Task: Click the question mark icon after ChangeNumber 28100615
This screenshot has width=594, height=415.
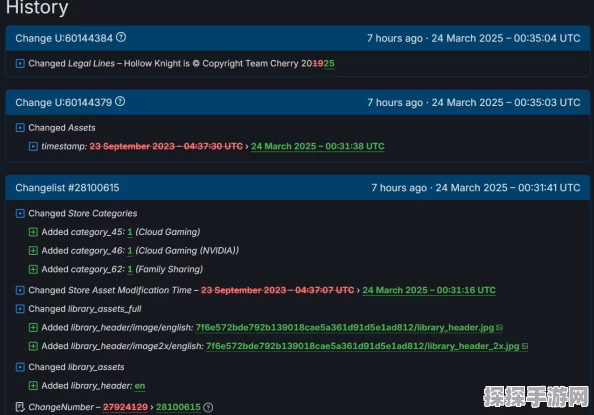Action: (208, 407)
